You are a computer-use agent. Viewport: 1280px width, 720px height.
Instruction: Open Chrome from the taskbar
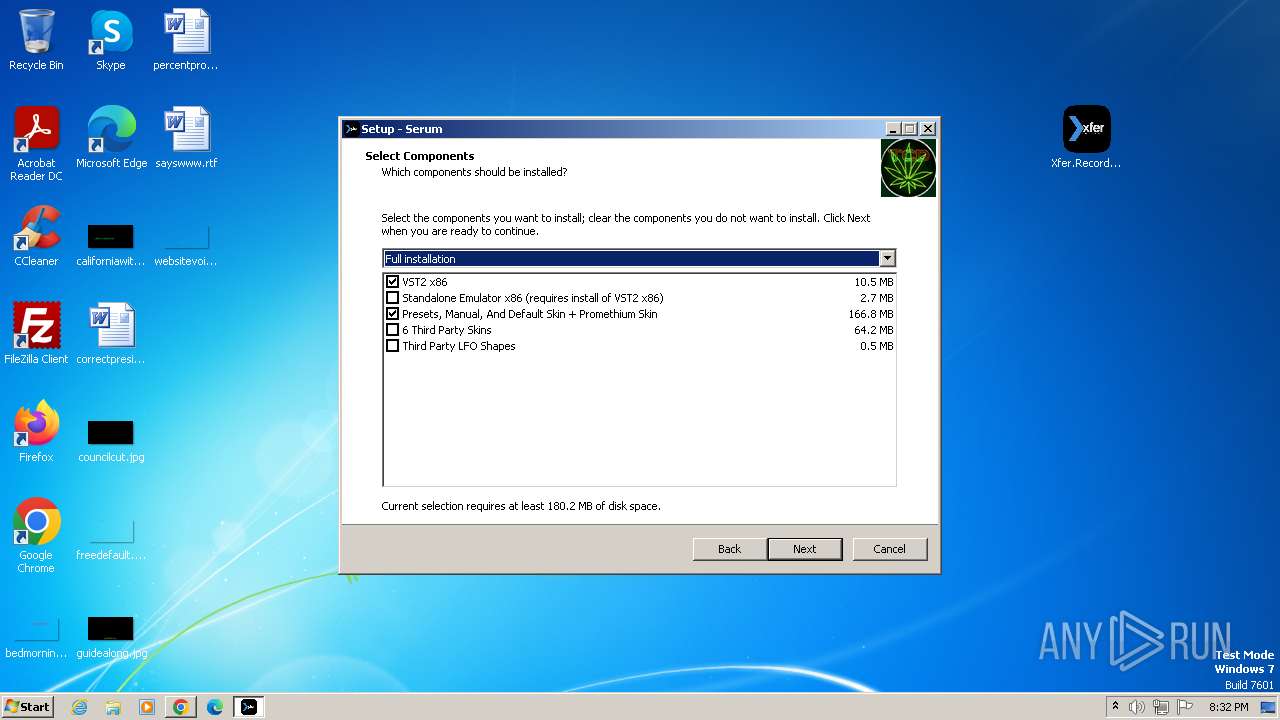181,707
